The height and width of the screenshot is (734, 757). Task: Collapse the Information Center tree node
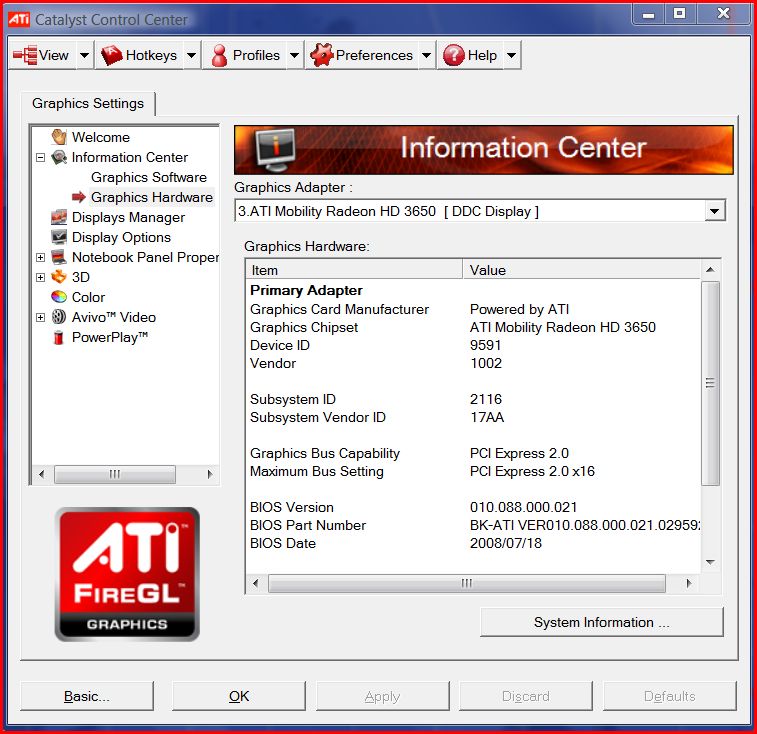coord(41,157)
